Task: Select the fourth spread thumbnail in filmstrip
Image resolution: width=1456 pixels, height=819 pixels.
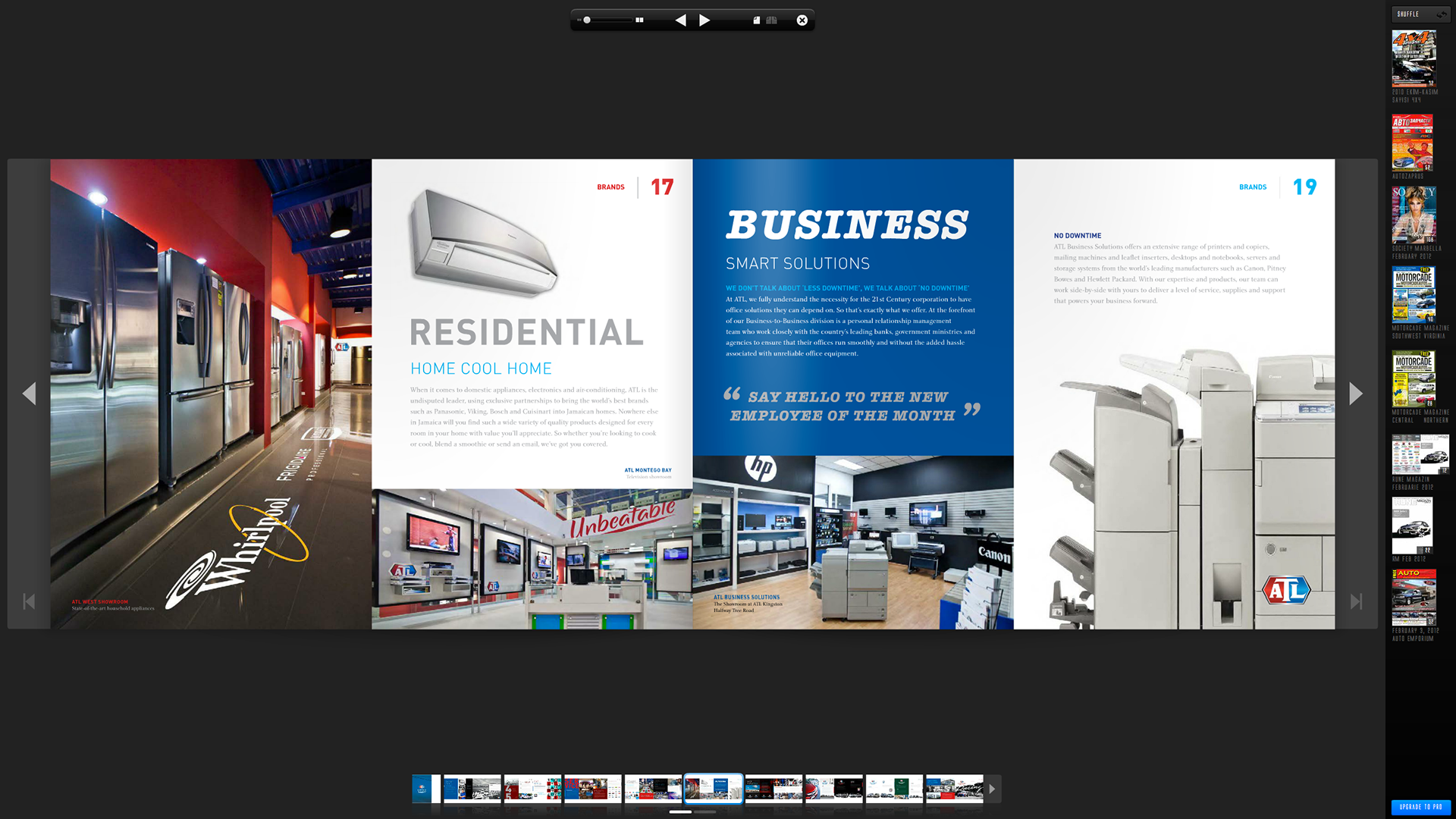Action: (593, 789)
